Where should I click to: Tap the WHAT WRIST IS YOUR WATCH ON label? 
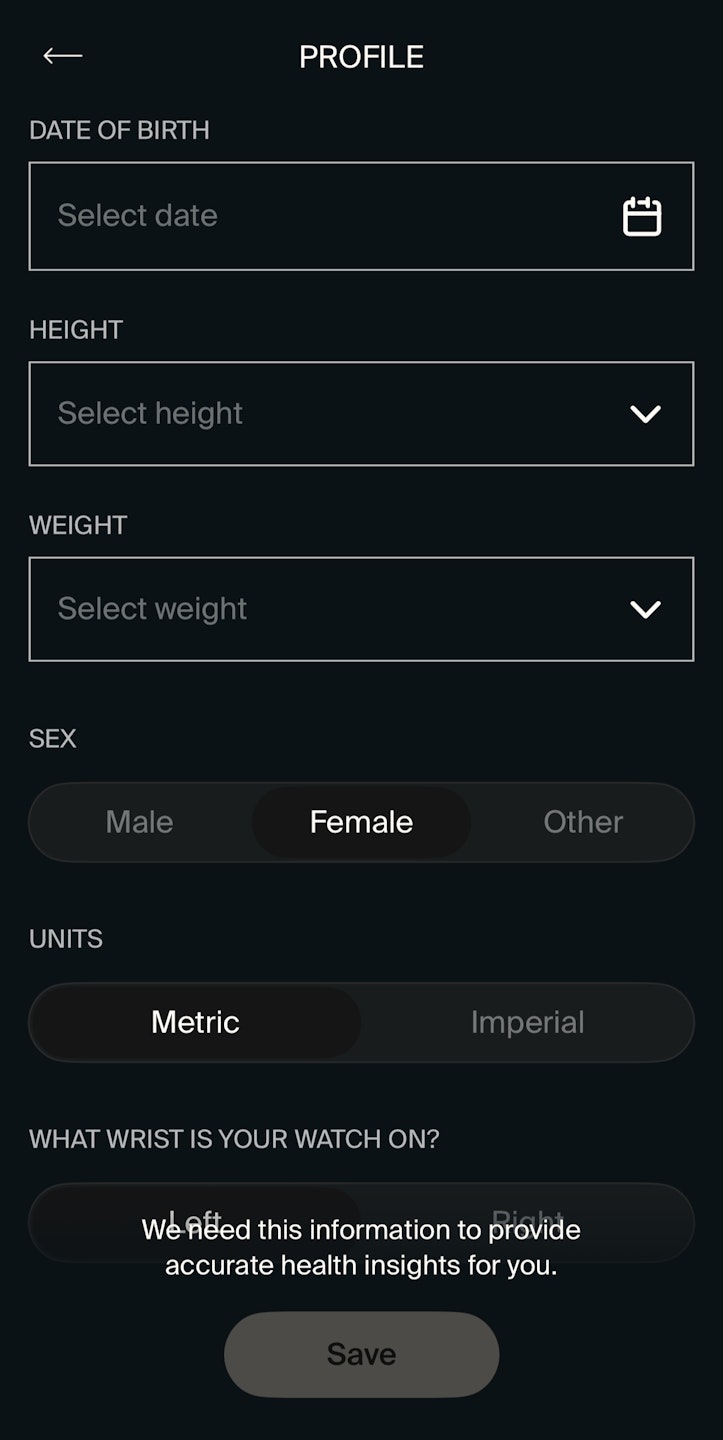coord(234,1139)
